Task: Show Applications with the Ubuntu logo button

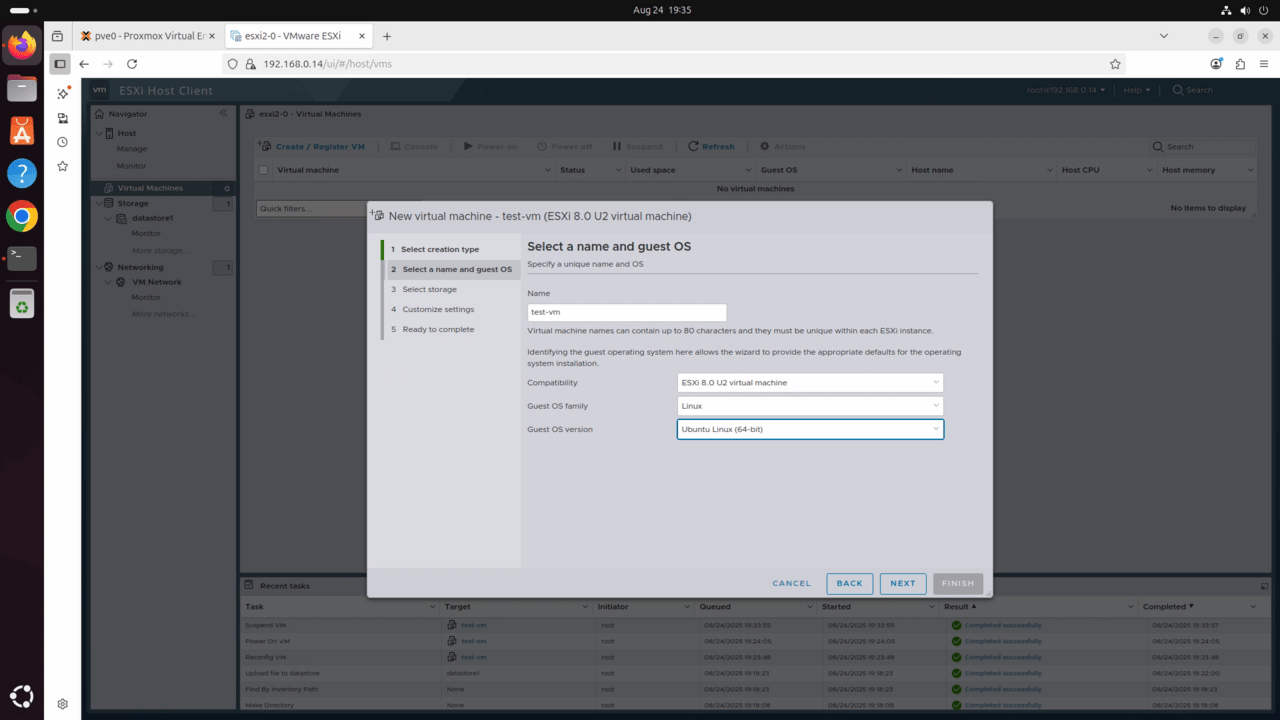Action: [x=21, y=697]
